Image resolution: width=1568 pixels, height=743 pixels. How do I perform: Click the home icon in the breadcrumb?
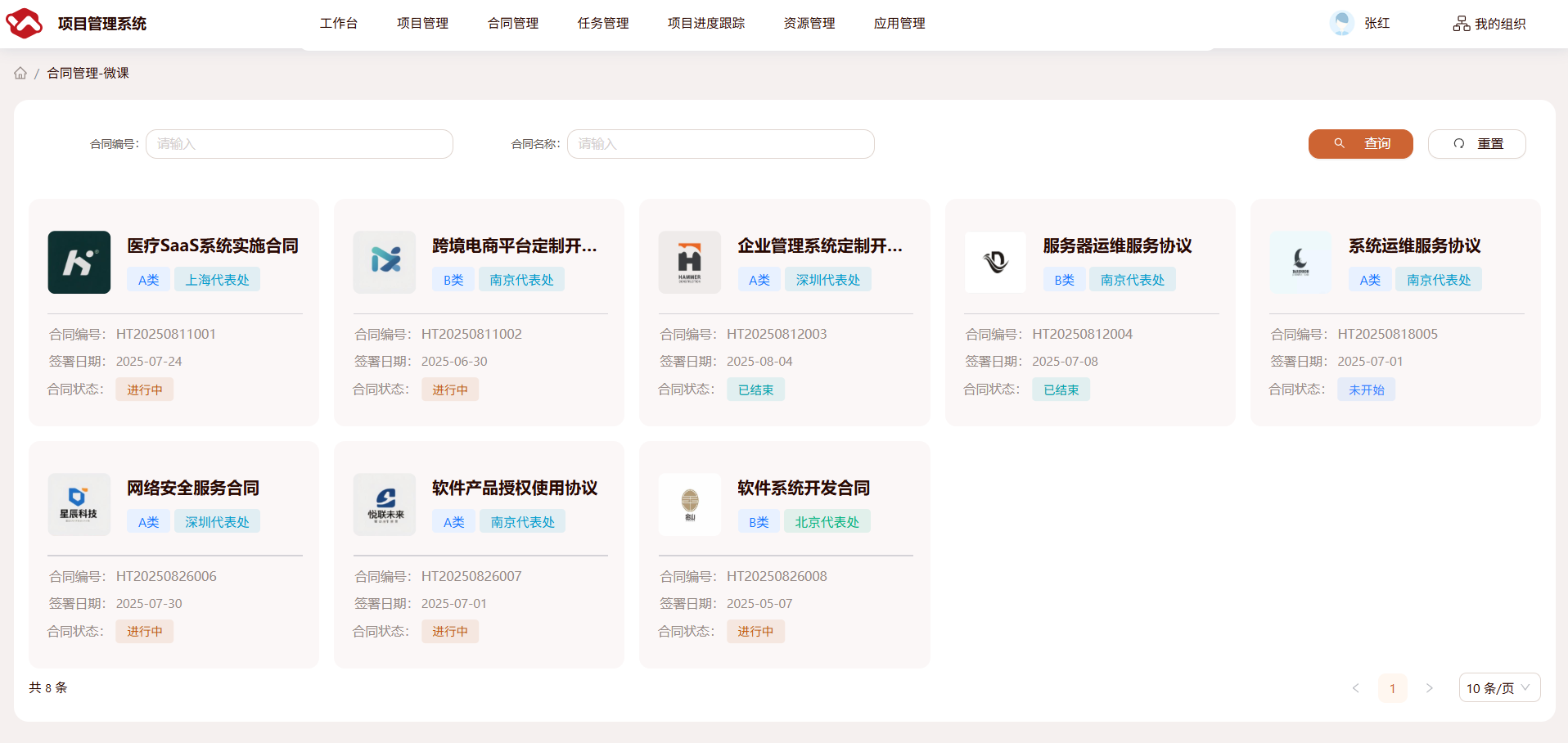(x=20, y=73)
